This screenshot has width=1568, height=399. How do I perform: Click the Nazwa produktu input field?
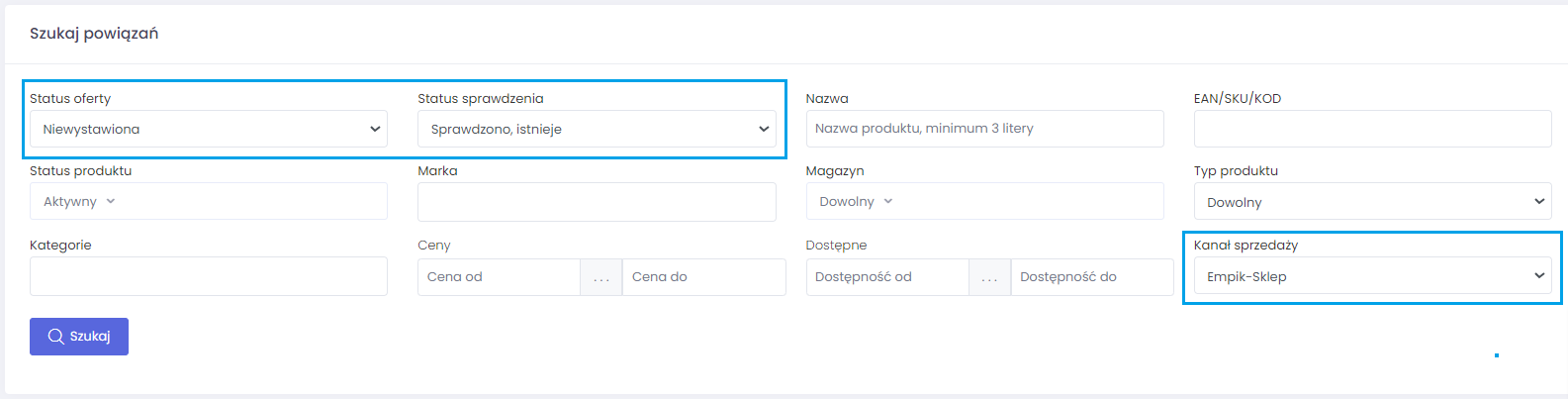984,129
